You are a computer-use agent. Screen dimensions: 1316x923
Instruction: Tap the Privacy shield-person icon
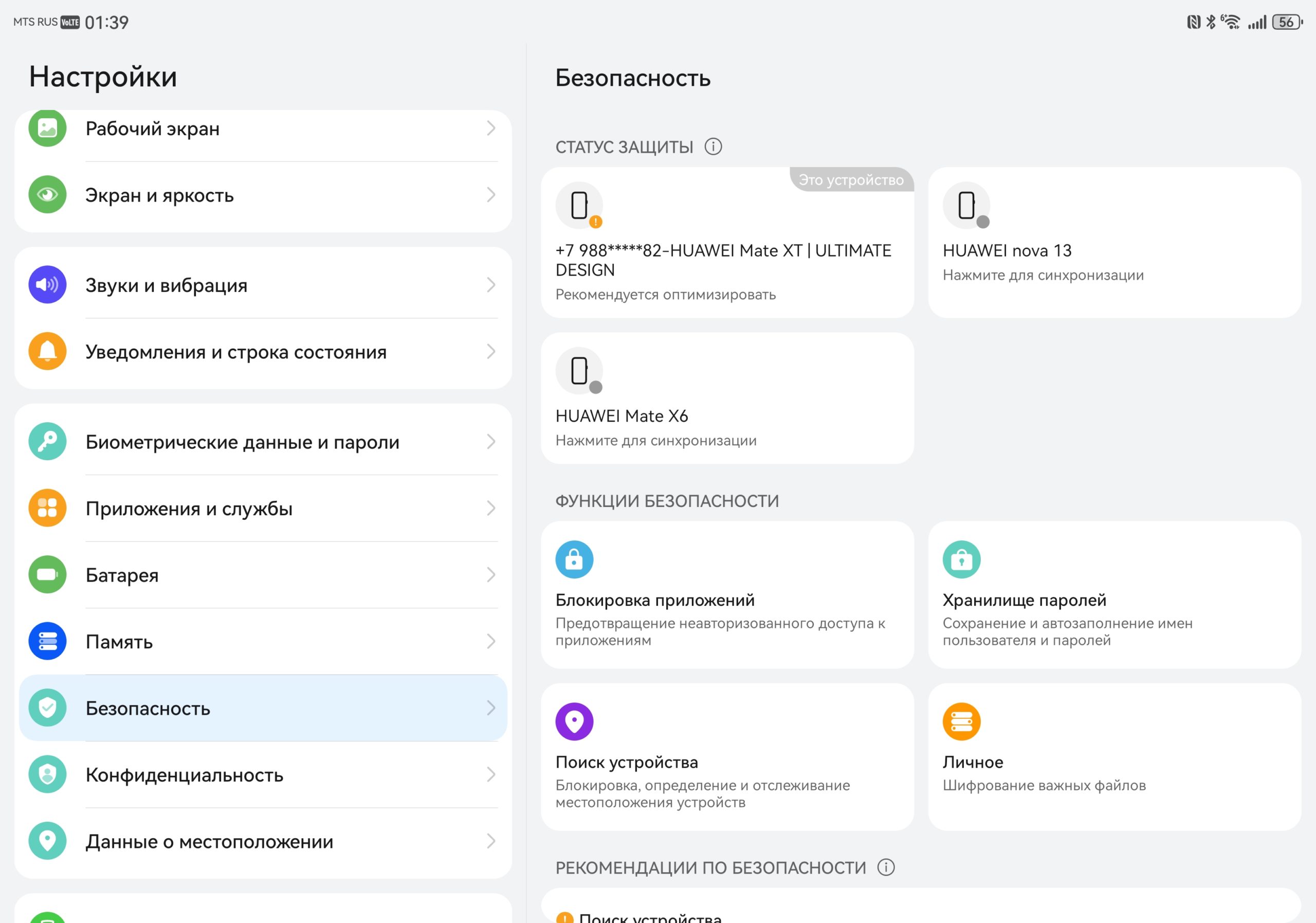pyautogui.click(x=48, y=774)
